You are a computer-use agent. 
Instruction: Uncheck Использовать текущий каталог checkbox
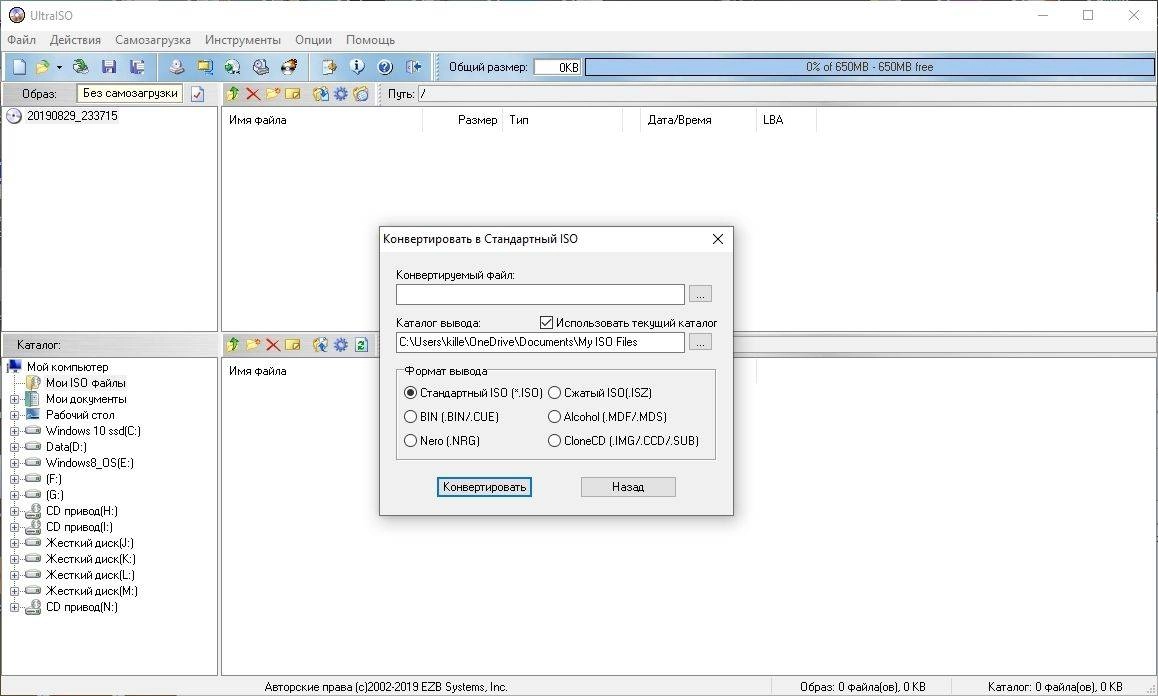pos(547,322)
